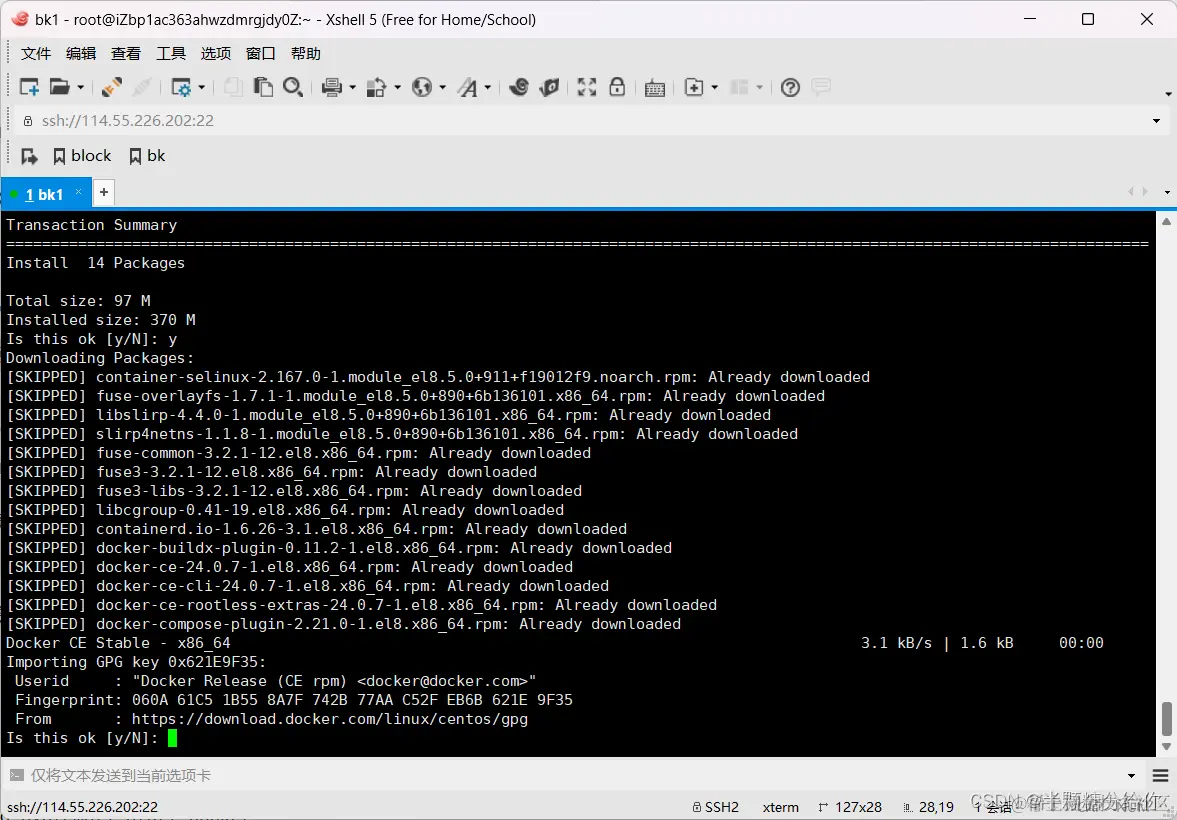Screen dimensions: 1177x820
Task: Click the greyed Tab Arrangement icon
Action: [x=740, y=87]
